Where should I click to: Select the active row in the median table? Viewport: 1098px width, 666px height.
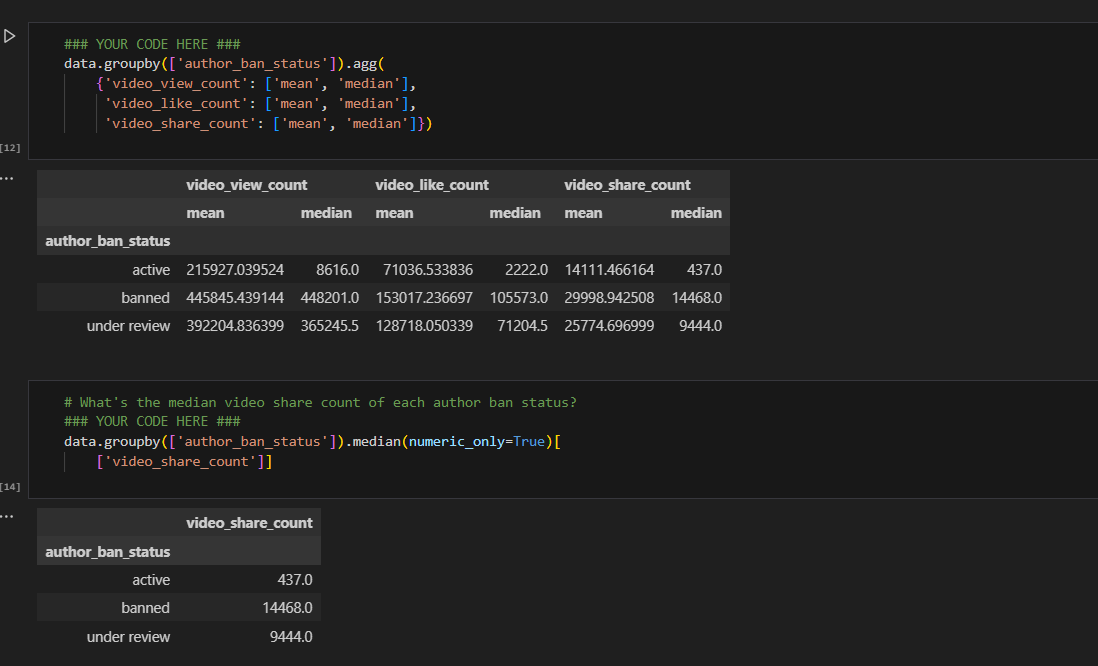151,580
